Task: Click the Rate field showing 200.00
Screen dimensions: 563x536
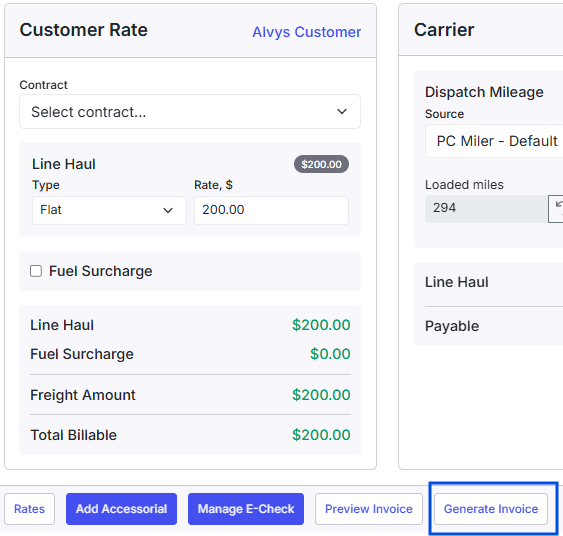Action: coord(271,210)
